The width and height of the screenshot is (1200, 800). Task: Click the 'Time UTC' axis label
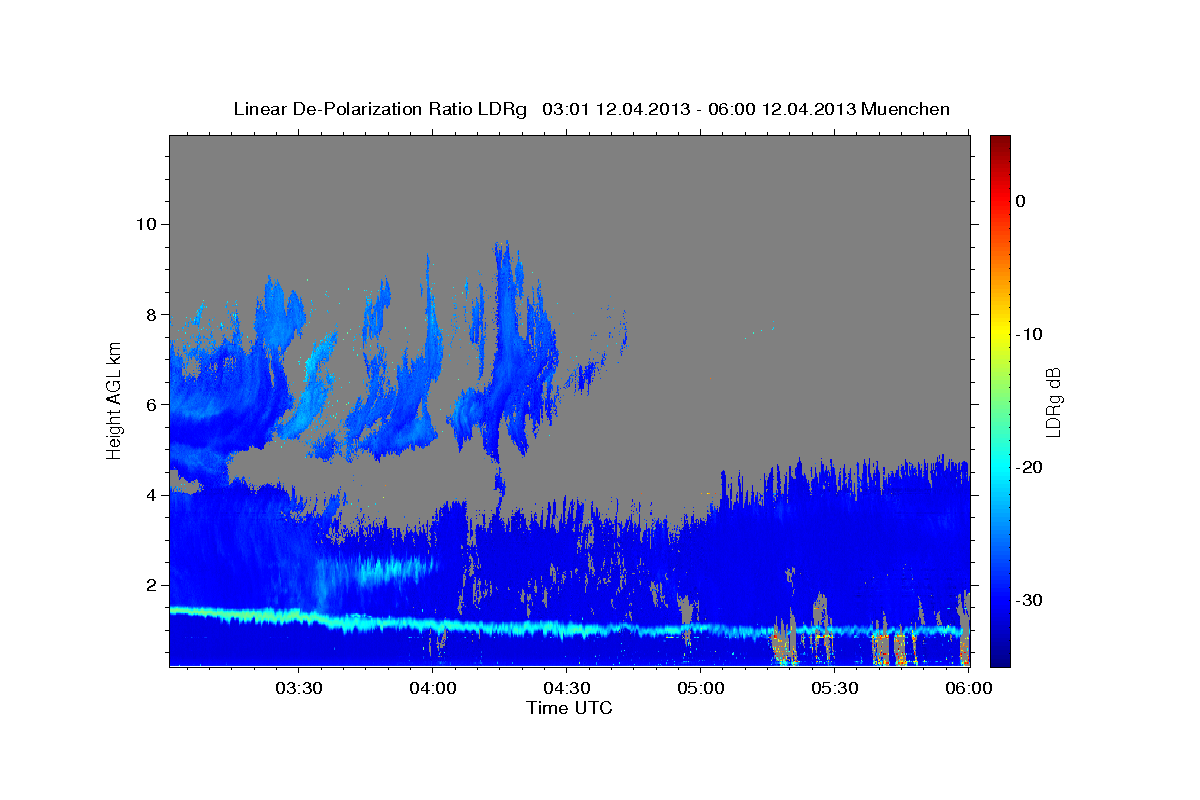[x=569, y=708]
